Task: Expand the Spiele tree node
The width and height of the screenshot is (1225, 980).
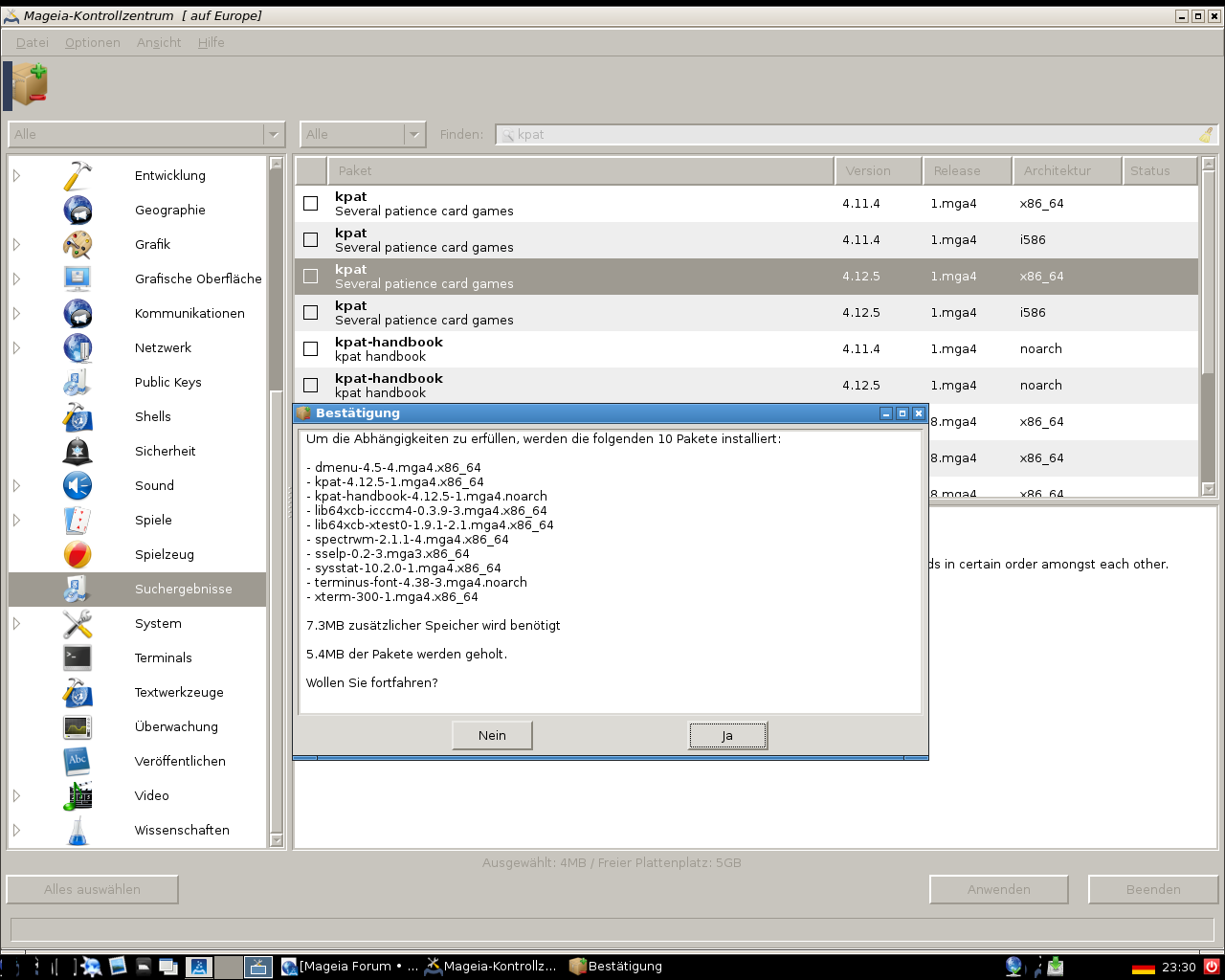Action: (16, 521)
